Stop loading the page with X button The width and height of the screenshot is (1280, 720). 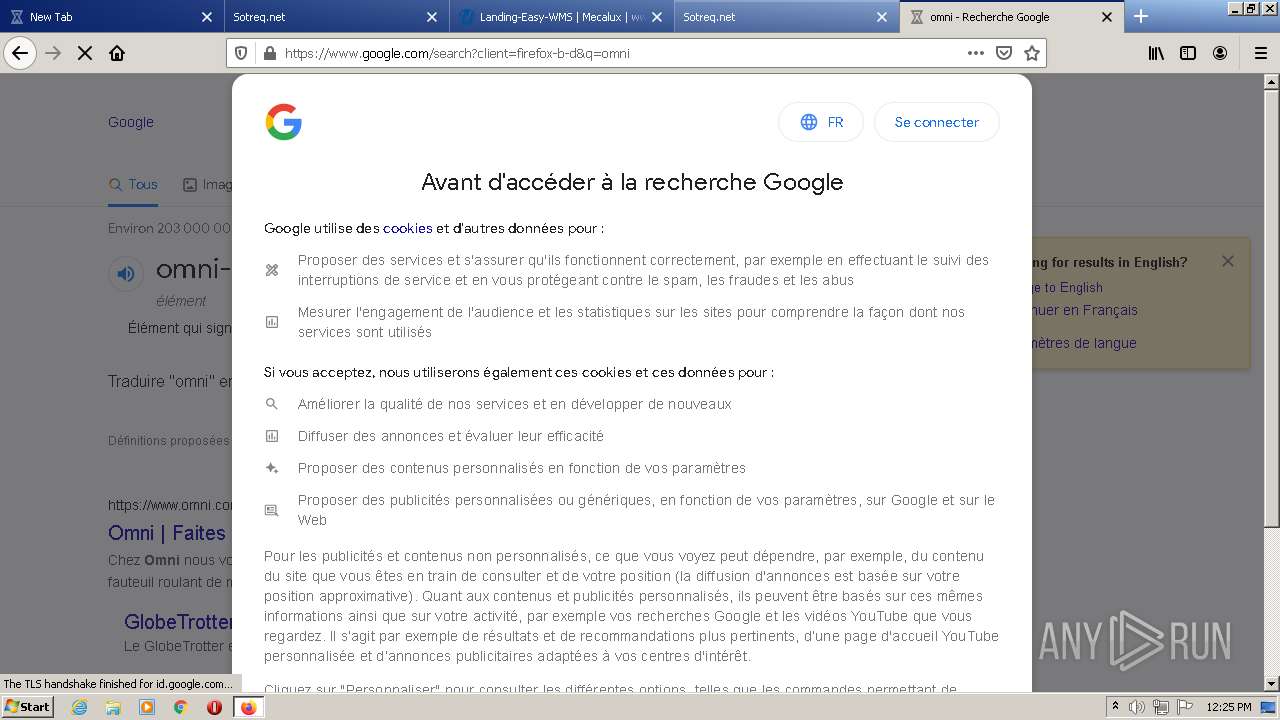pos(85,53)
